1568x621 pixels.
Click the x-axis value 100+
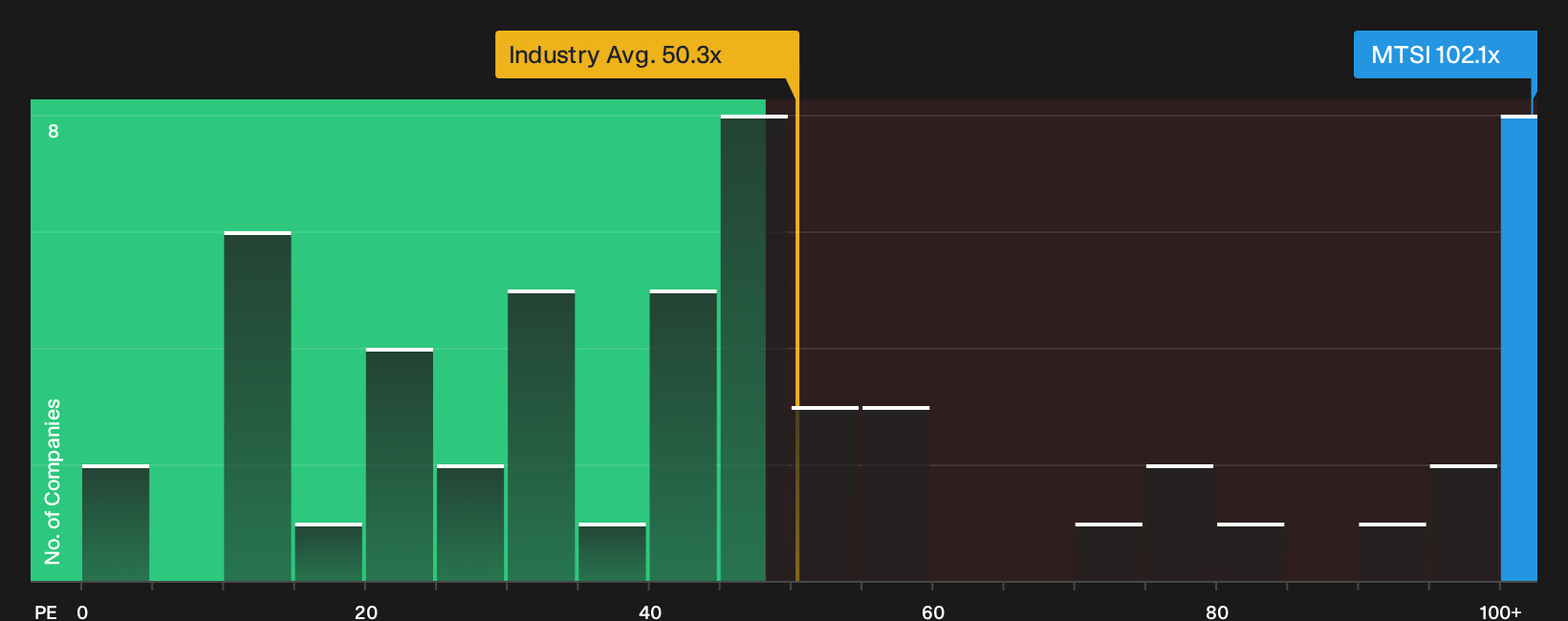1500,611
